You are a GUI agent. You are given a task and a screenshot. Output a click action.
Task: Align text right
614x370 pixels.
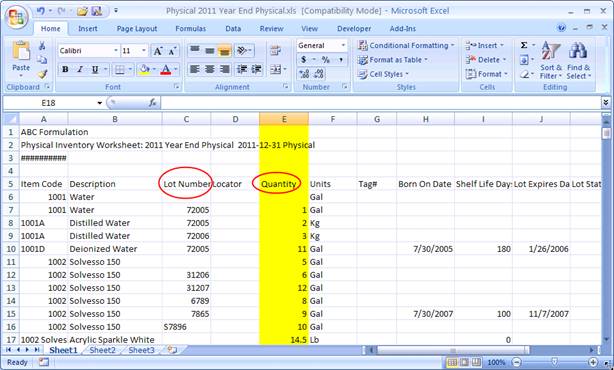(224, 69)
